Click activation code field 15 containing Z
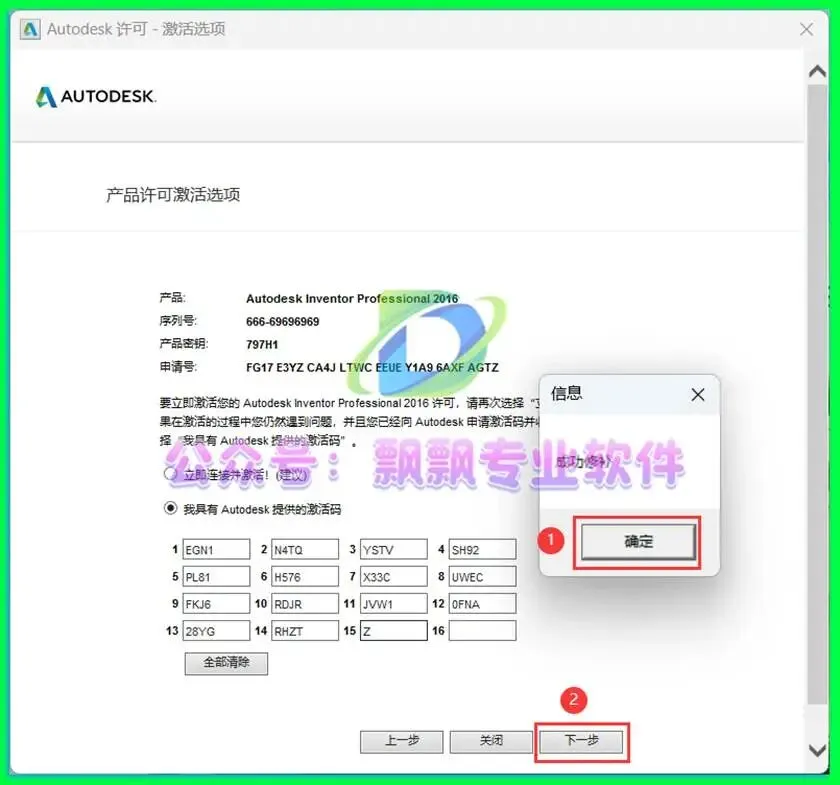 [x=394, y=631]
